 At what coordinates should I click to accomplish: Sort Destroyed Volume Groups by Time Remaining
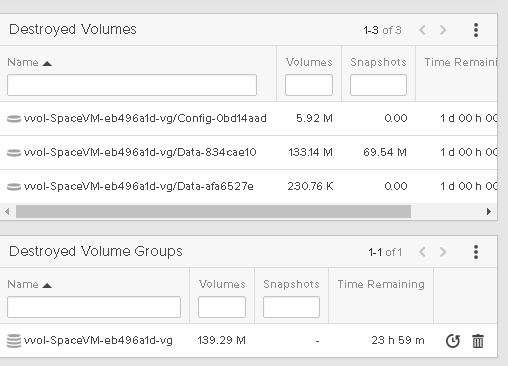point(381,284)
